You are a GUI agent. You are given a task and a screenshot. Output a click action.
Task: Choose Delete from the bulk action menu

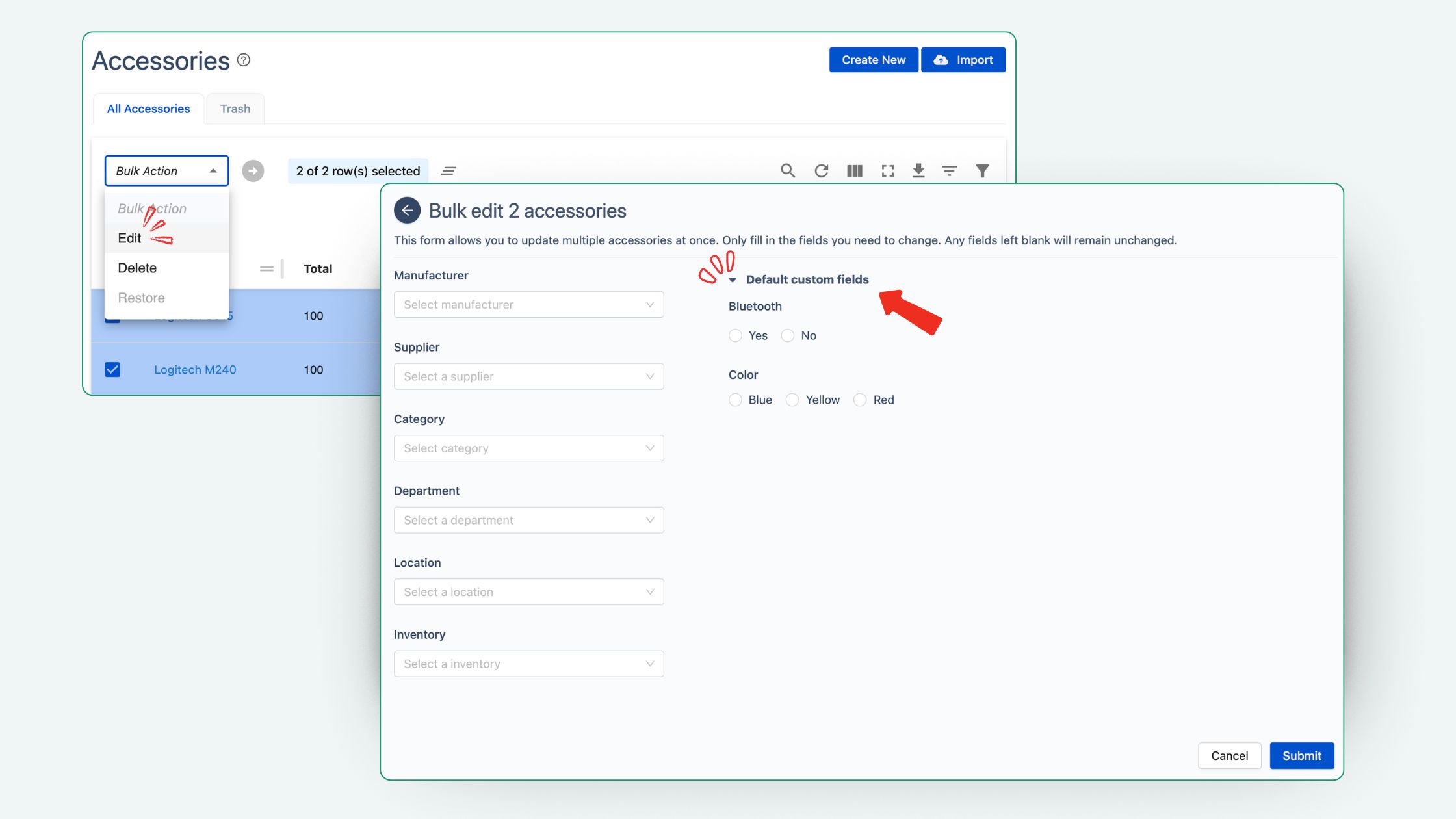[137, 267]
